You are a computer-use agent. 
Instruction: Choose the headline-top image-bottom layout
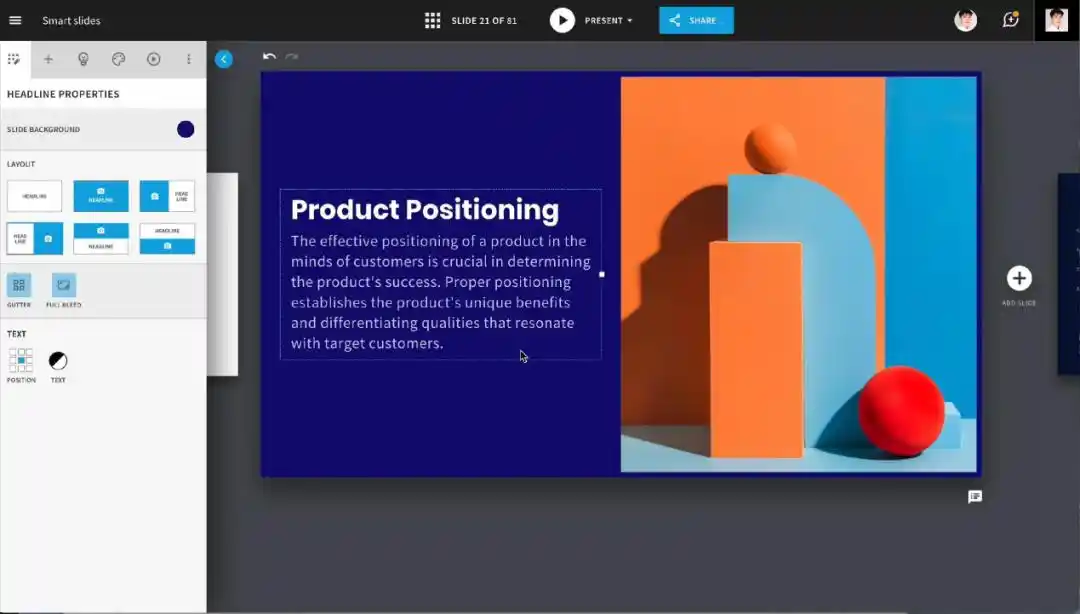coord(167,238)
